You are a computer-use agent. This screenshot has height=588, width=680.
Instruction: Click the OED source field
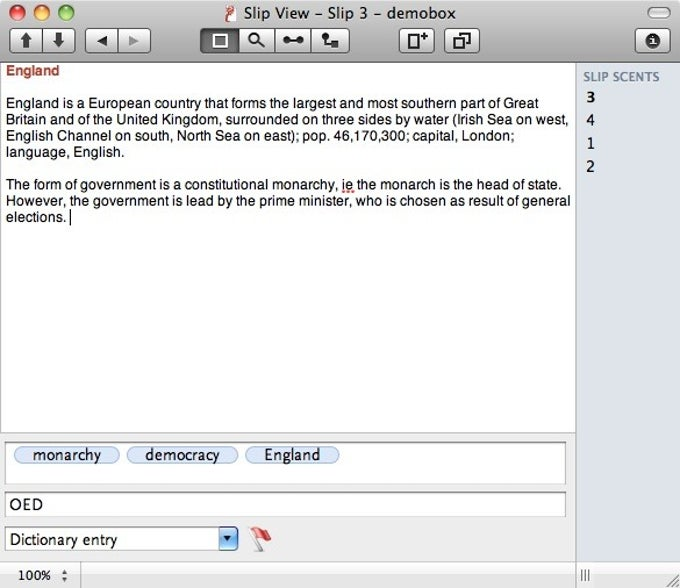coord(285,504)
